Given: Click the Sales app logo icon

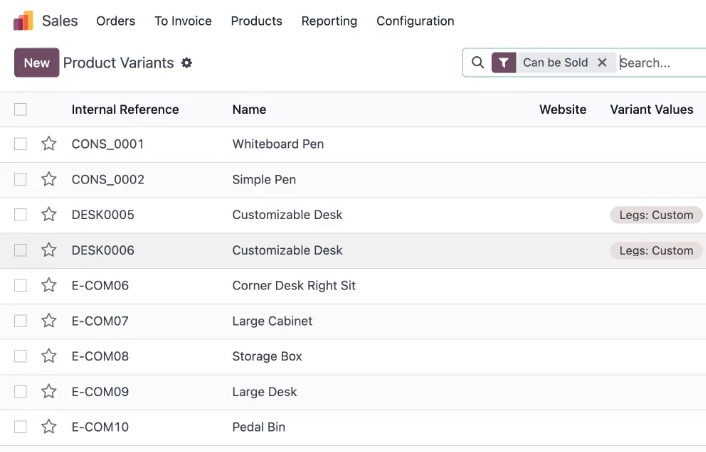Looking at the screenshot, I should point(23,21).
